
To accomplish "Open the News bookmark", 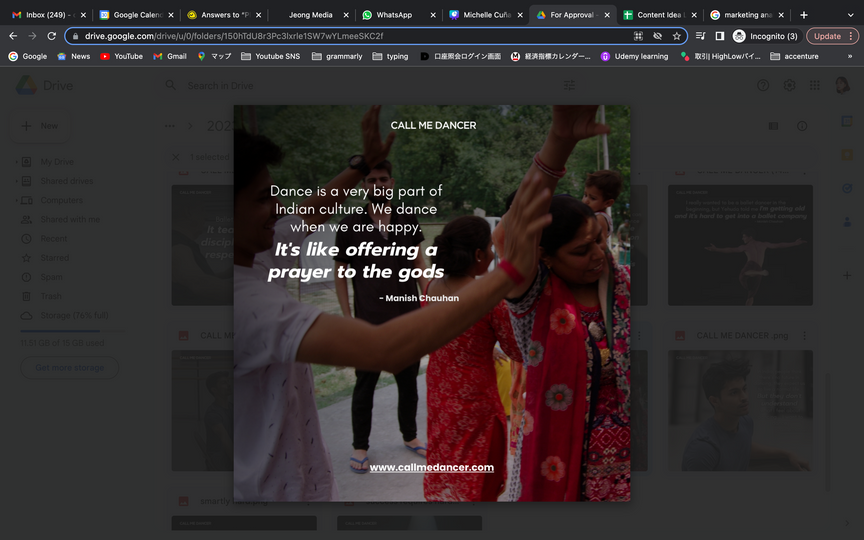I will coord(74,56).
